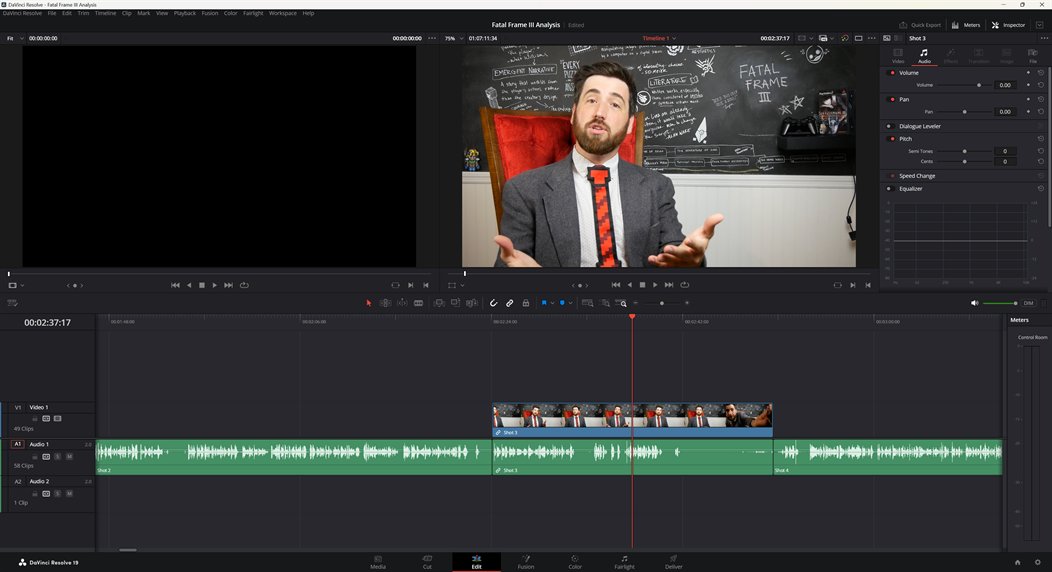
Task: Add a blue flag to the clip
Action: click(x=544, y=303)
